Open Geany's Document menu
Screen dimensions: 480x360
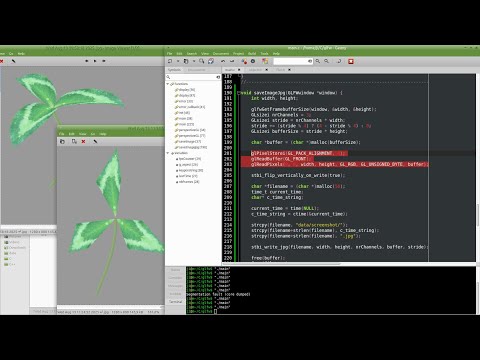(221, 53)
